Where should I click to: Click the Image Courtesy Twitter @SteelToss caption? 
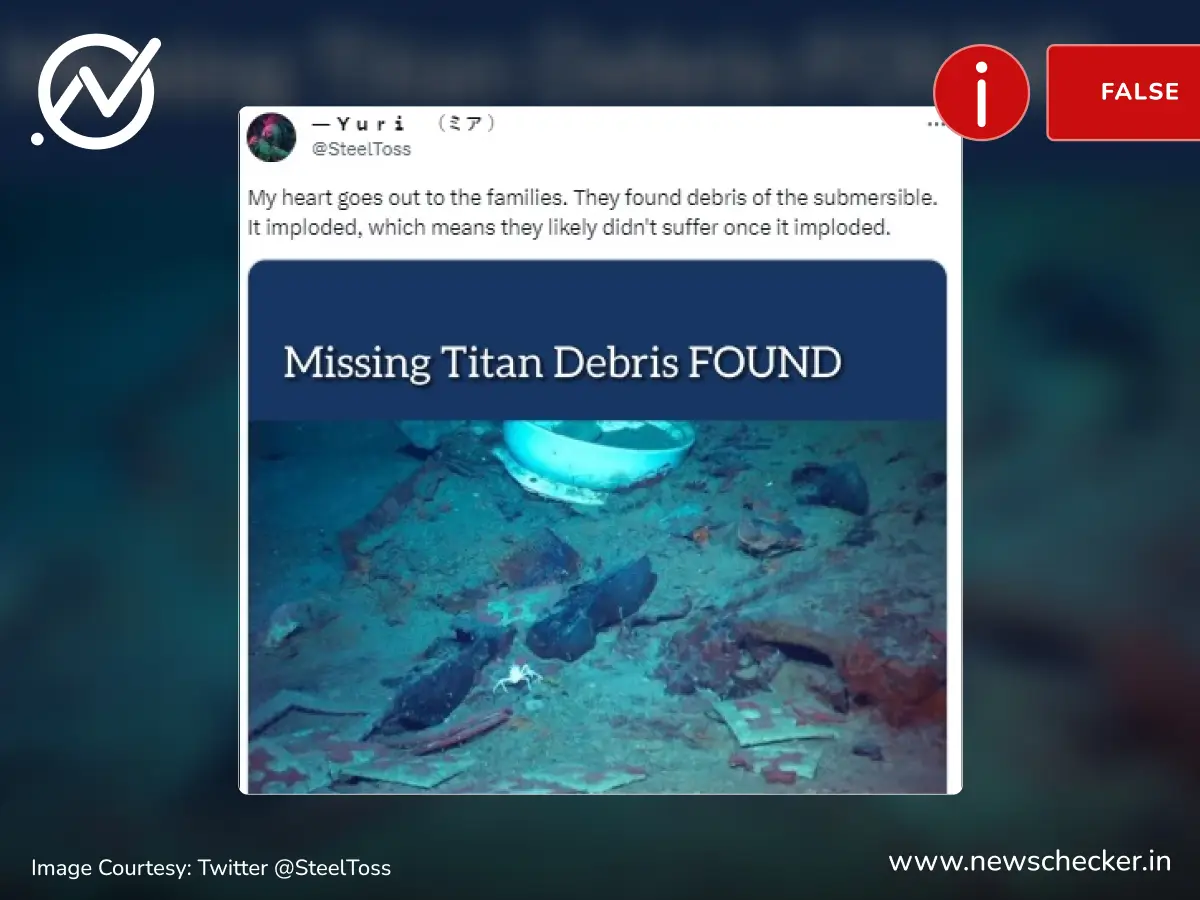click(211, 867)
